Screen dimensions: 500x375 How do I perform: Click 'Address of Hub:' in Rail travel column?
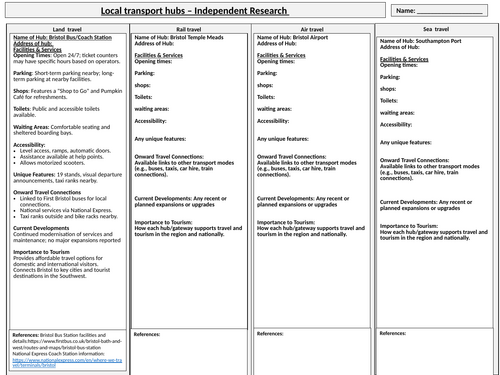[x=154, y=43]
